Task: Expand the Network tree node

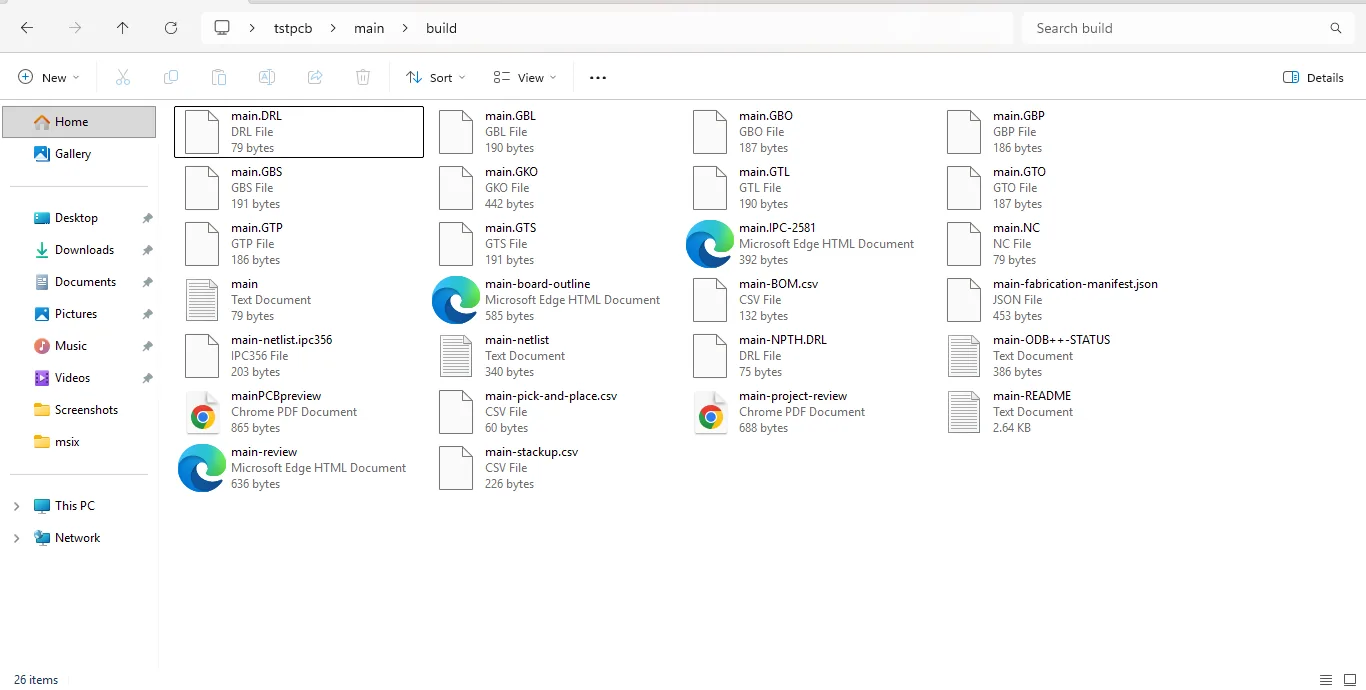Action: (16, 538)
